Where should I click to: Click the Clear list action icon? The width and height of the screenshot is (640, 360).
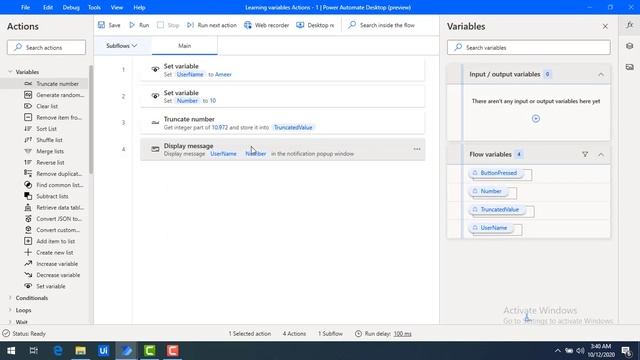click(x=28, y=106)
